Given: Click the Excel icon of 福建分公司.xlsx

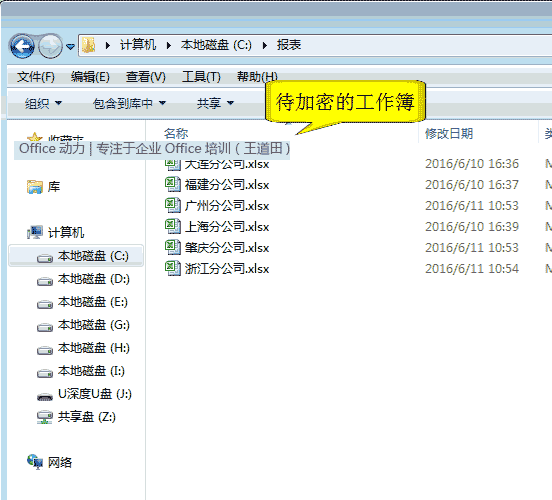Looking at the screenshot, I should pyautogui.click(x=173, y=185).
